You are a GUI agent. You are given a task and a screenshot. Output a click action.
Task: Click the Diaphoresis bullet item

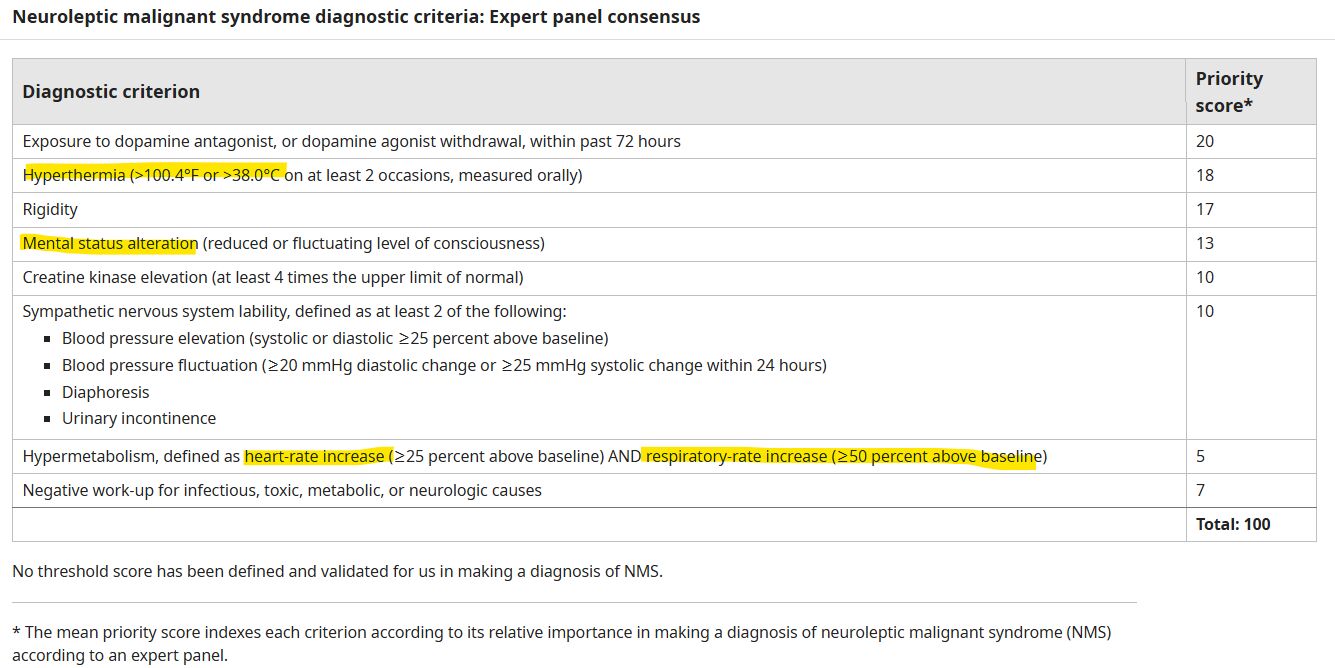105,392
